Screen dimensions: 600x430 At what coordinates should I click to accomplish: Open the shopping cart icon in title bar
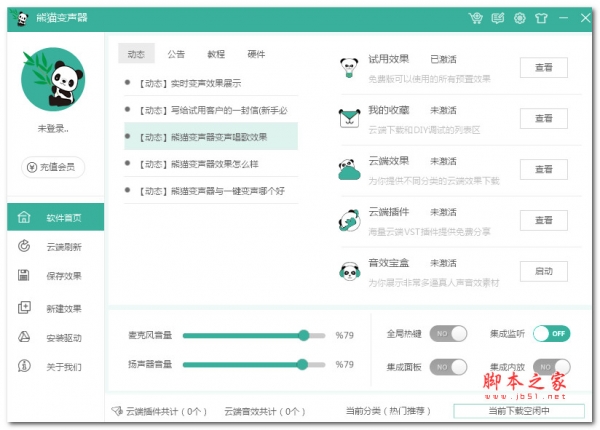476,18
